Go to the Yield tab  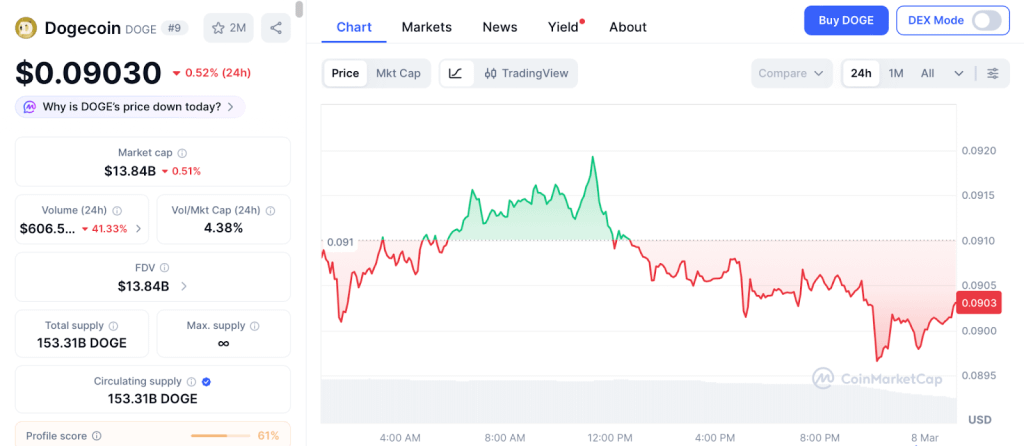tap(563, 27)
